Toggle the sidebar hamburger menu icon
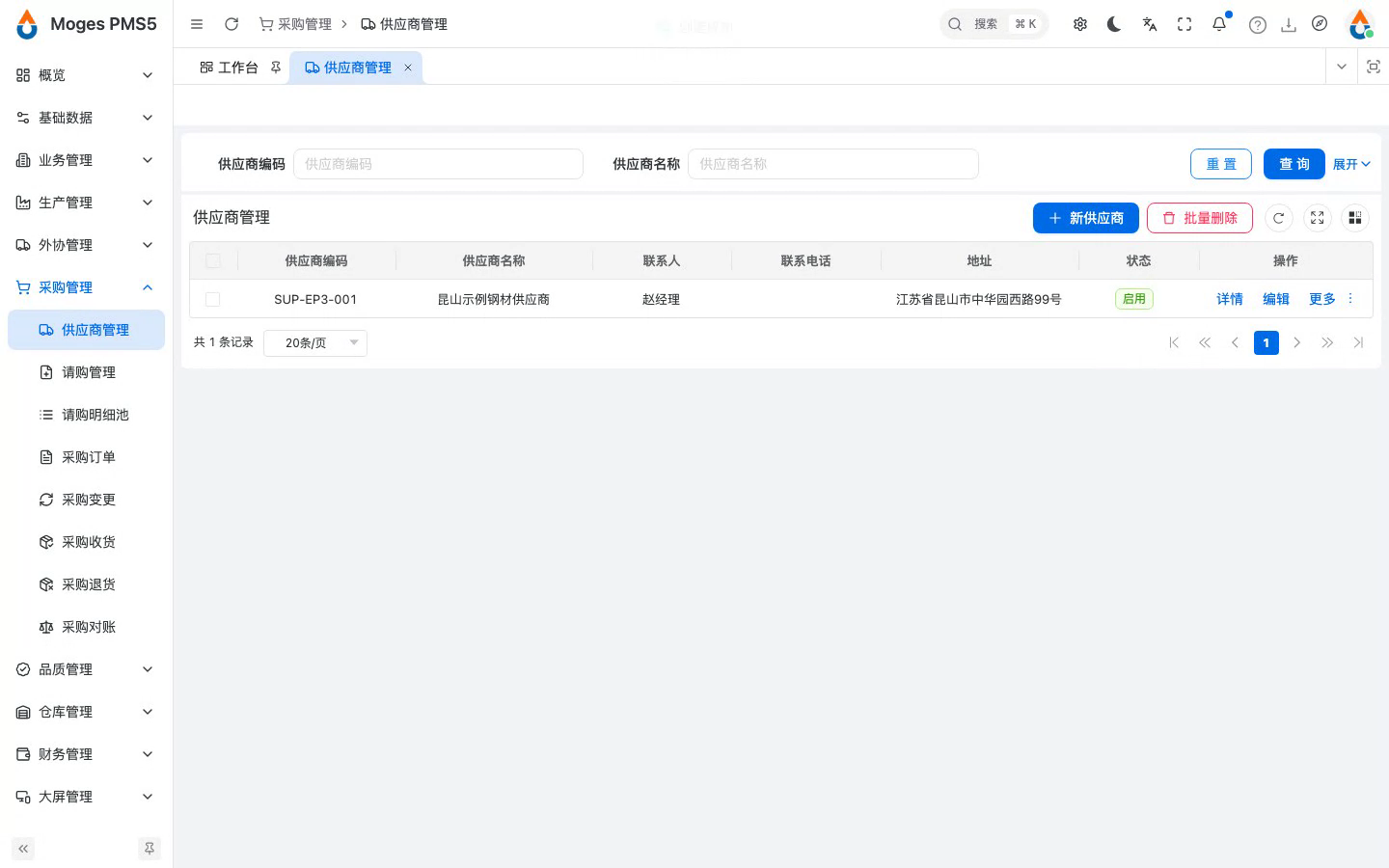The width and height of the screenshot is (1389, 868). (x=197, y=24)
